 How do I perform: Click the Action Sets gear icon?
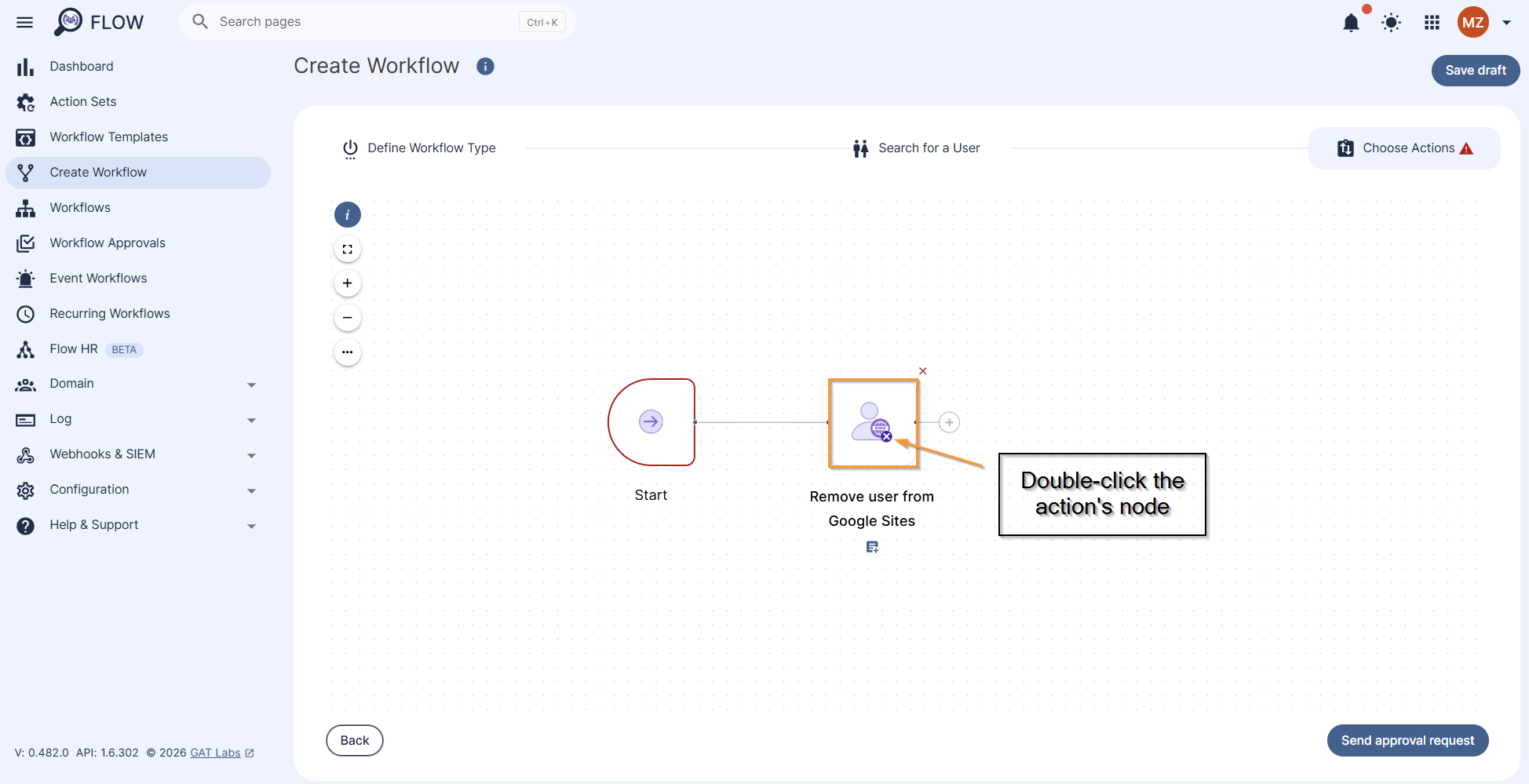(25, 103)
